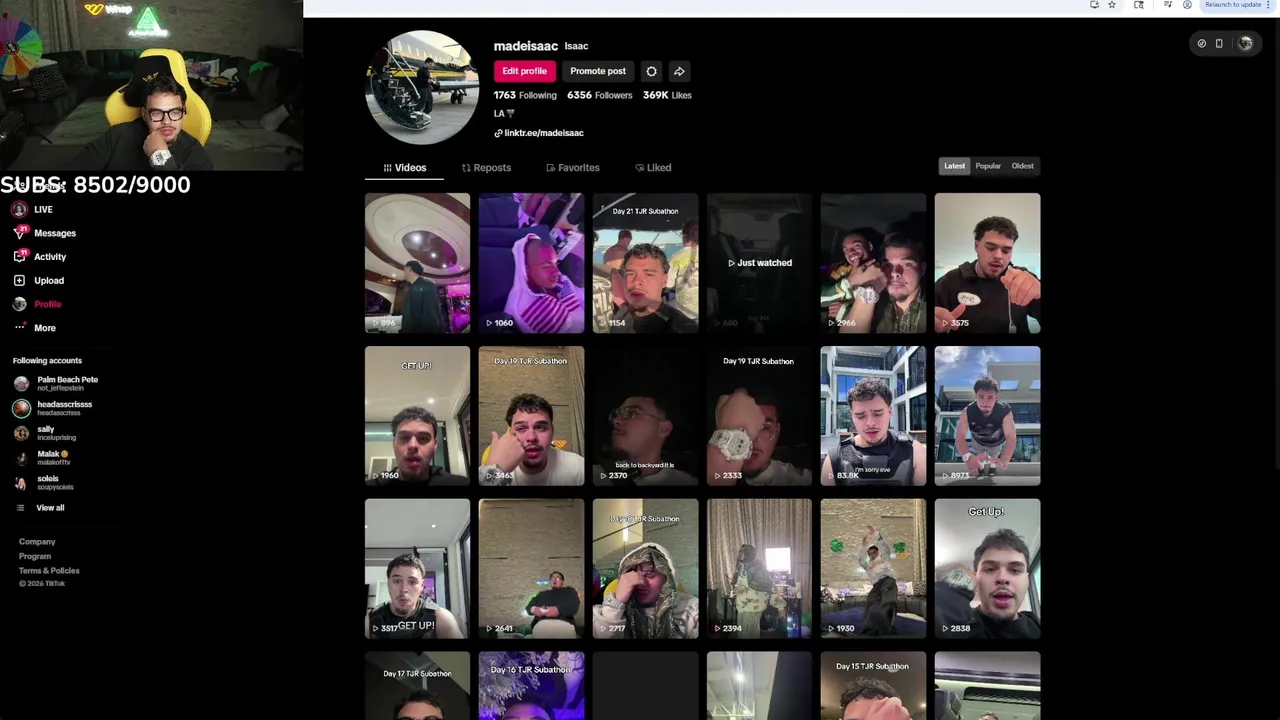The image size is (1280, 720).
Task: Open the LIVE section in sidebar
Action: click(33, 209)
